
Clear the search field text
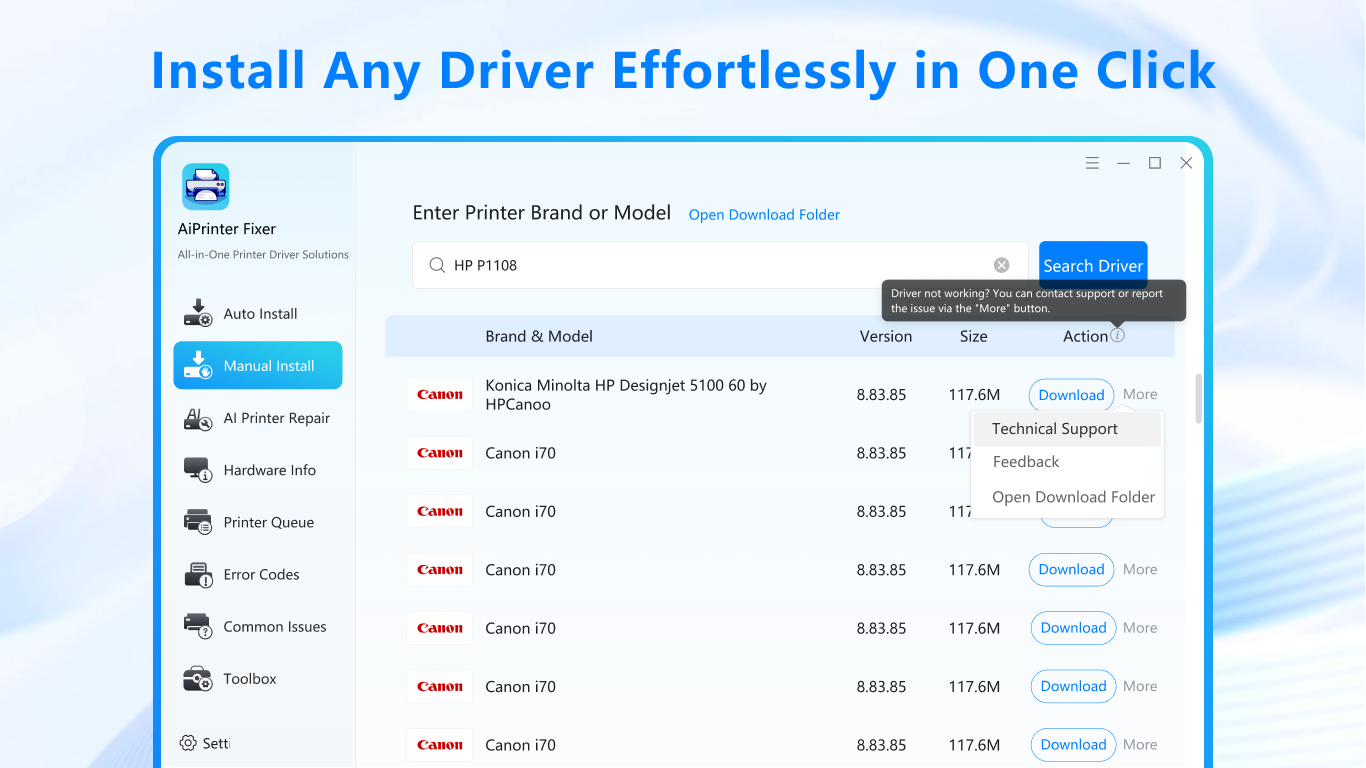(1001, 265)
